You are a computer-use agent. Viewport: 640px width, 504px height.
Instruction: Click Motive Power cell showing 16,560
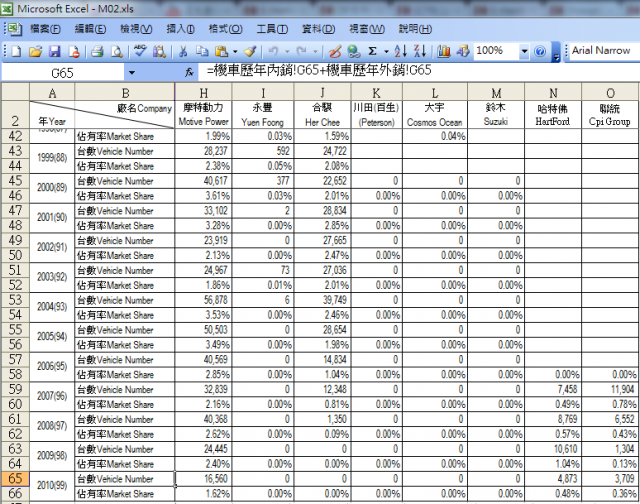203,479
